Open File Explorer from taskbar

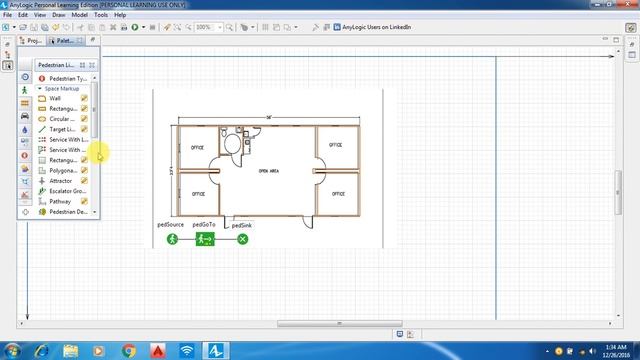[x=71, y=351]
